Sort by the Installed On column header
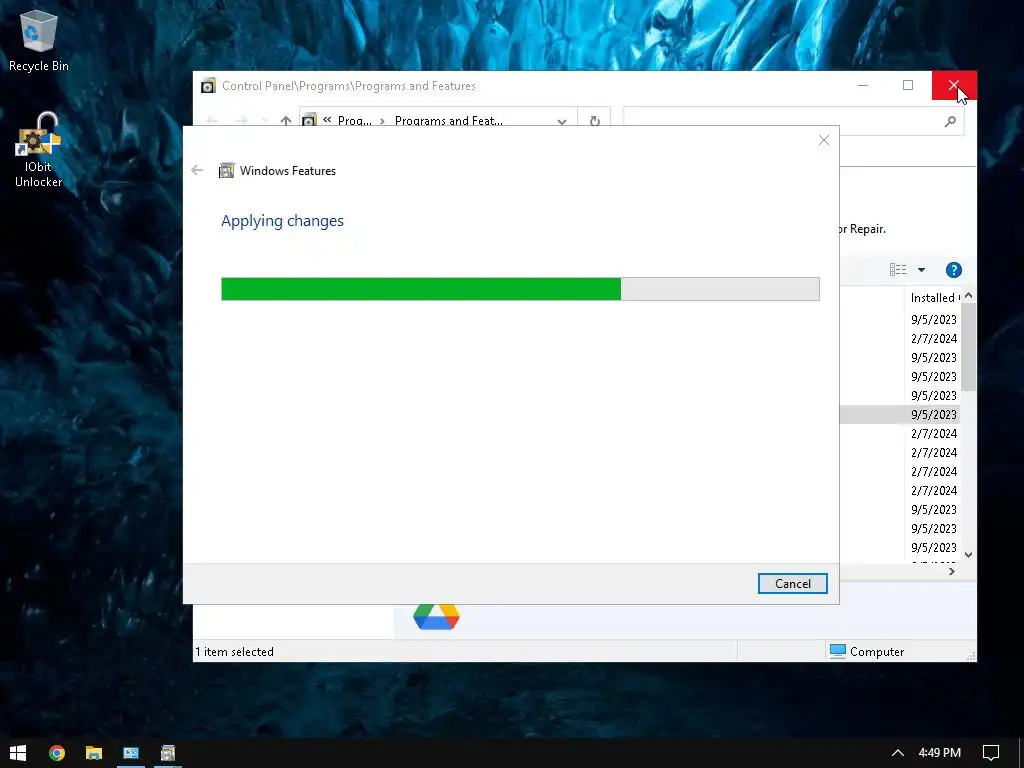The height and width of the screenshot is (768, 1024). pos(935,298)
